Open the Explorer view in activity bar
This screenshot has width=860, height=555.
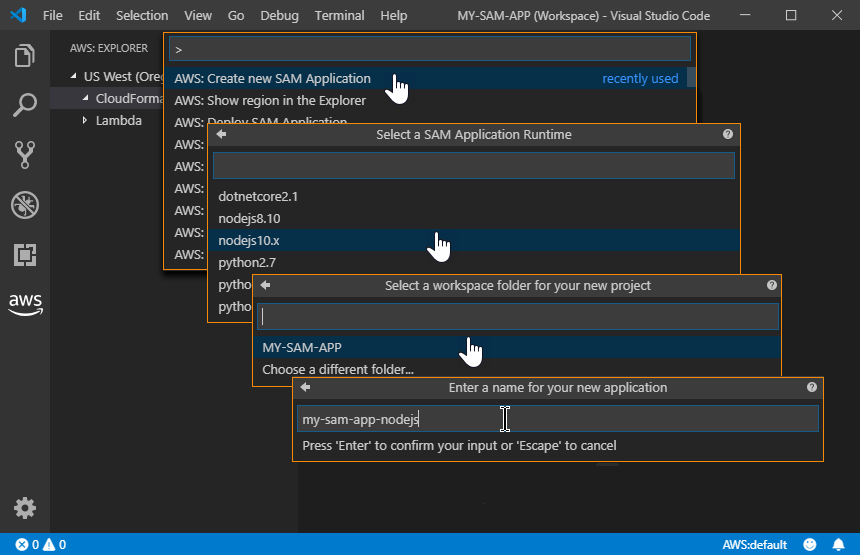(x=25, y=56)
